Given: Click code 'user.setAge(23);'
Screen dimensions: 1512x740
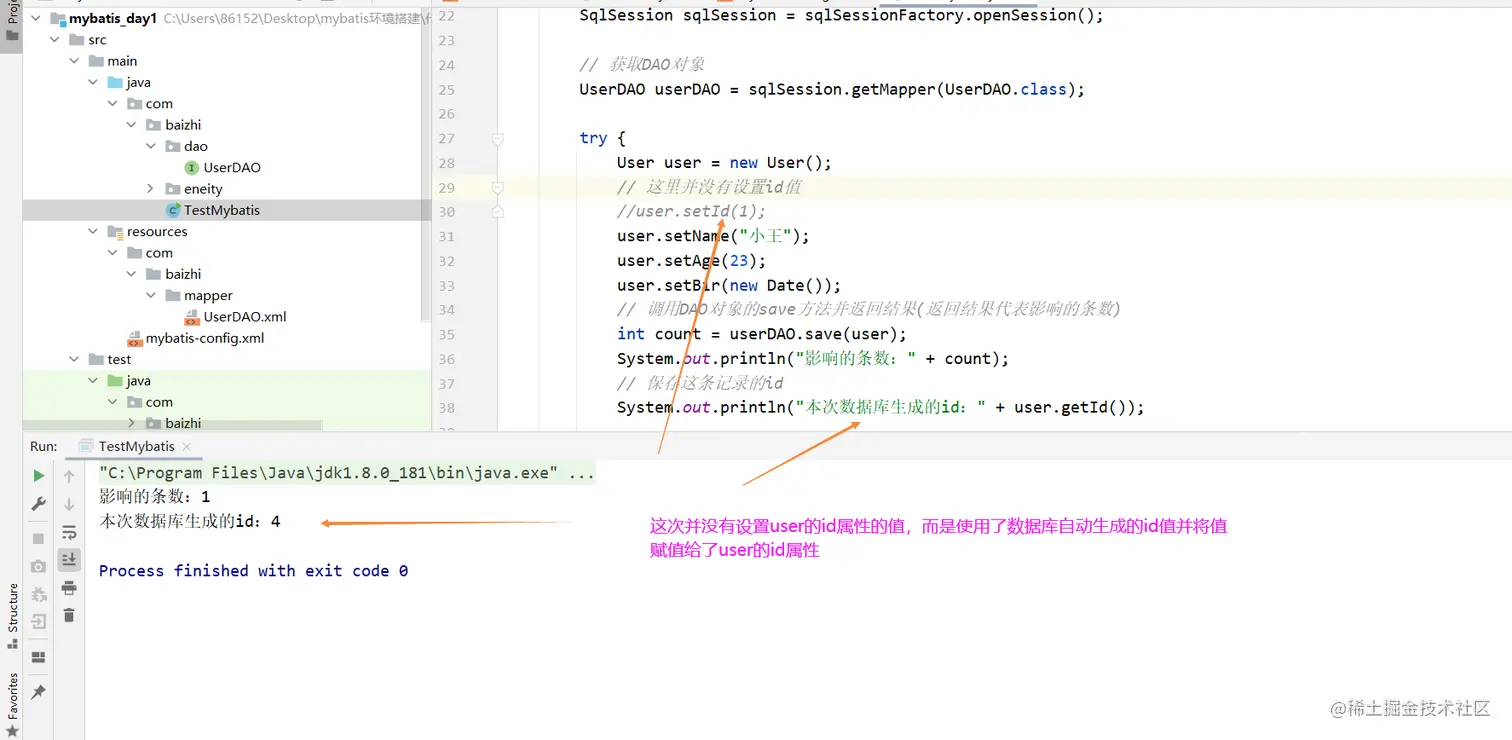Looking at the screenshot, I should tap(691, 261).
